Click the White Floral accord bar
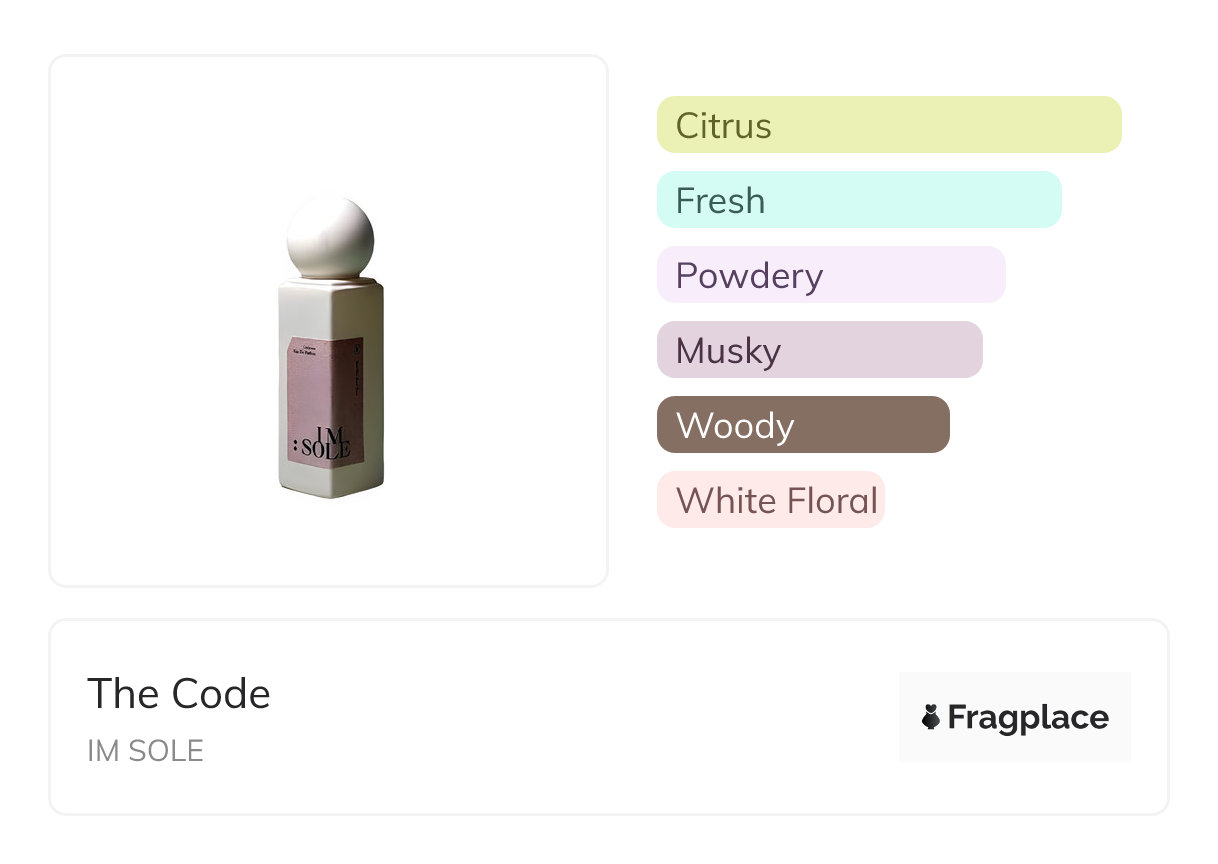 (771, 500)
